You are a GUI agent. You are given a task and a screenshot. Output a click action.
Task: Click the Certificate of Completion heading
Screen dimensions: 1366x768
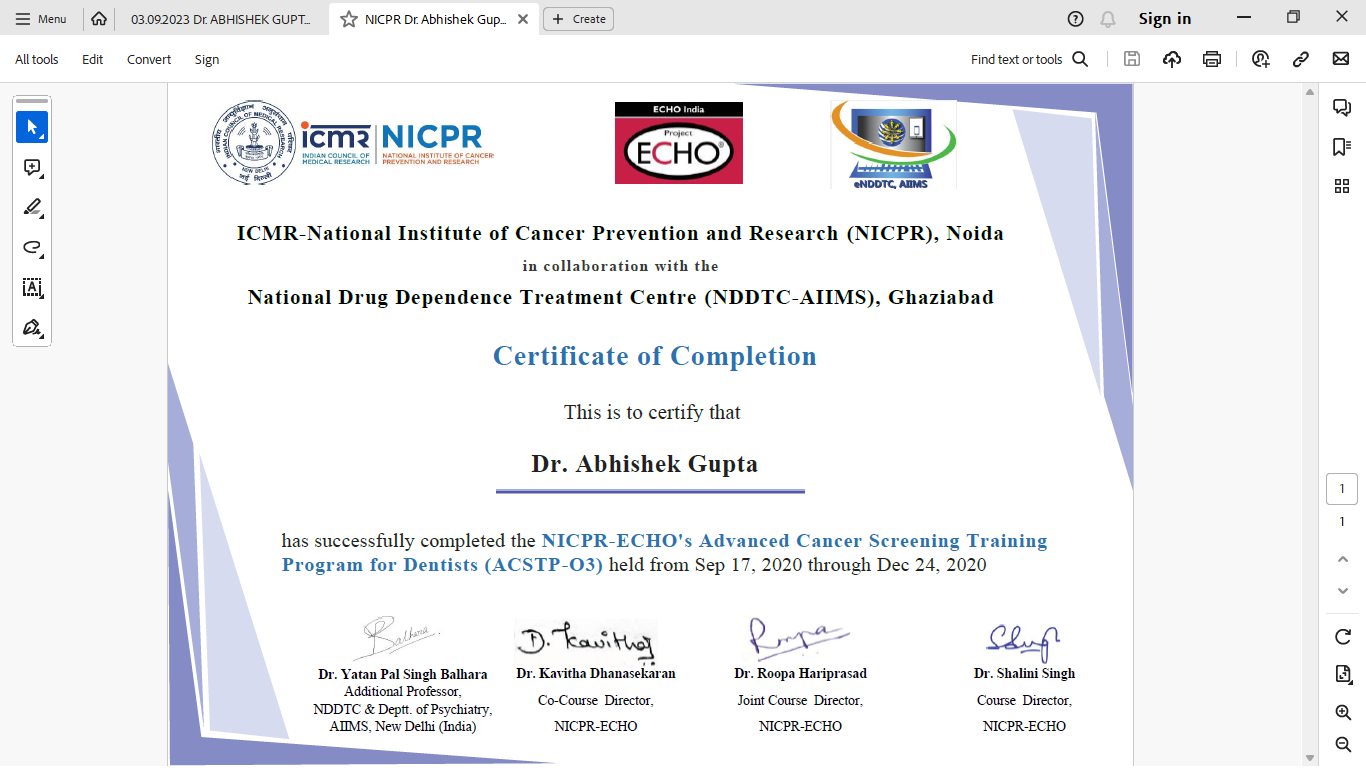[655, 356]
